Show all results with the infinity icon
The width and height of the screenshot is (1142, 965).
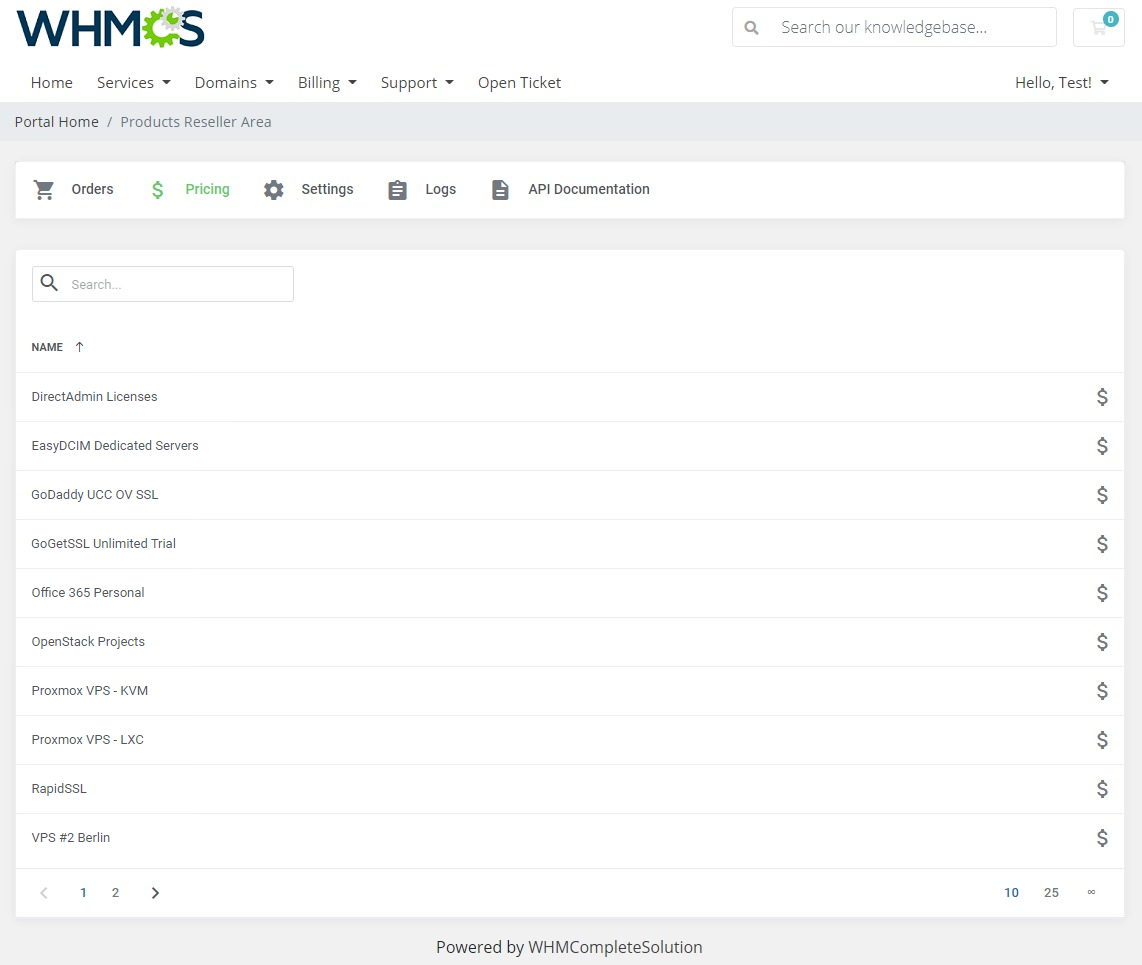point(1091,892)
